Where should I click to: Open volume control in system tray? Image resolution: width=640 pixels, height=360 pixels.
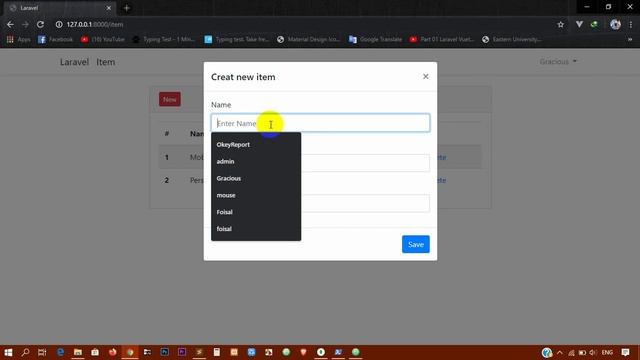[593, 352]
